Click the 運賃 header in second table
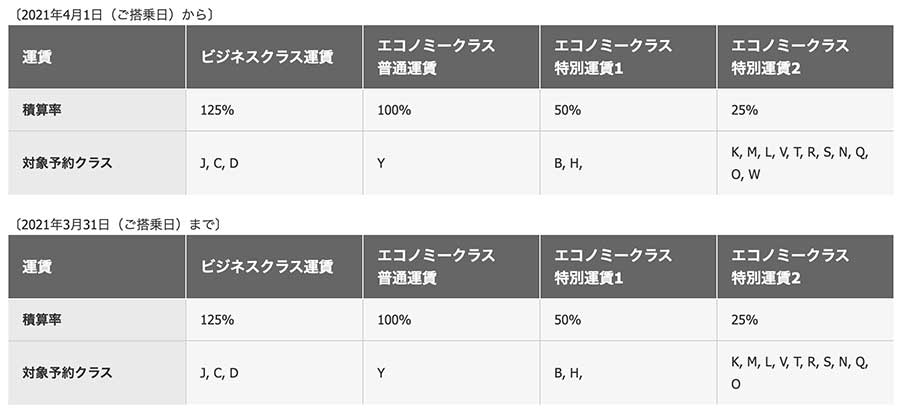900x413 pixels. click(97, 267)
